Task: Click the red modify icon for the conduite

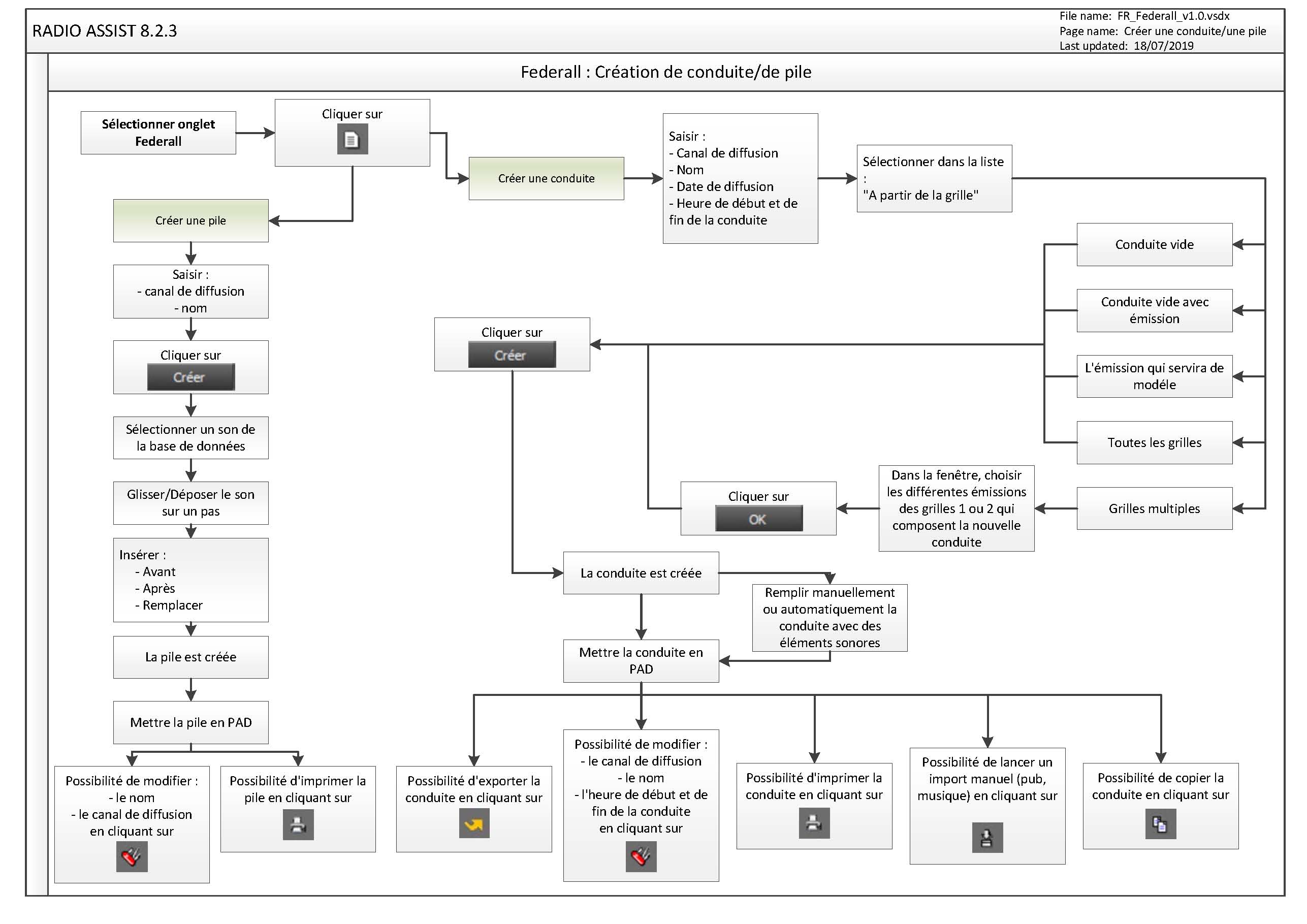Action: (x=641, y=856)
